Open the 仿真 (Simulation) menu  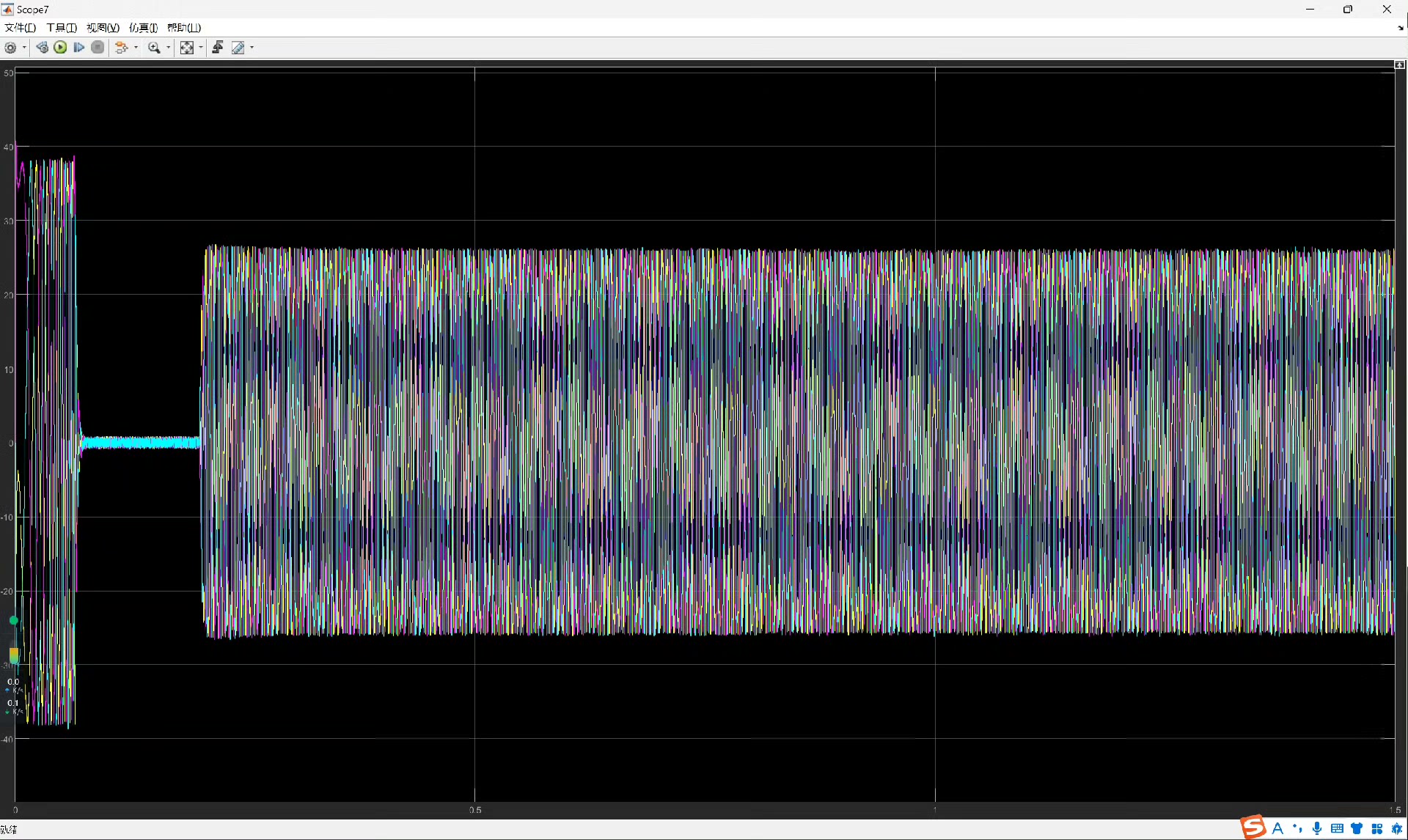click(x=143, y=28)
